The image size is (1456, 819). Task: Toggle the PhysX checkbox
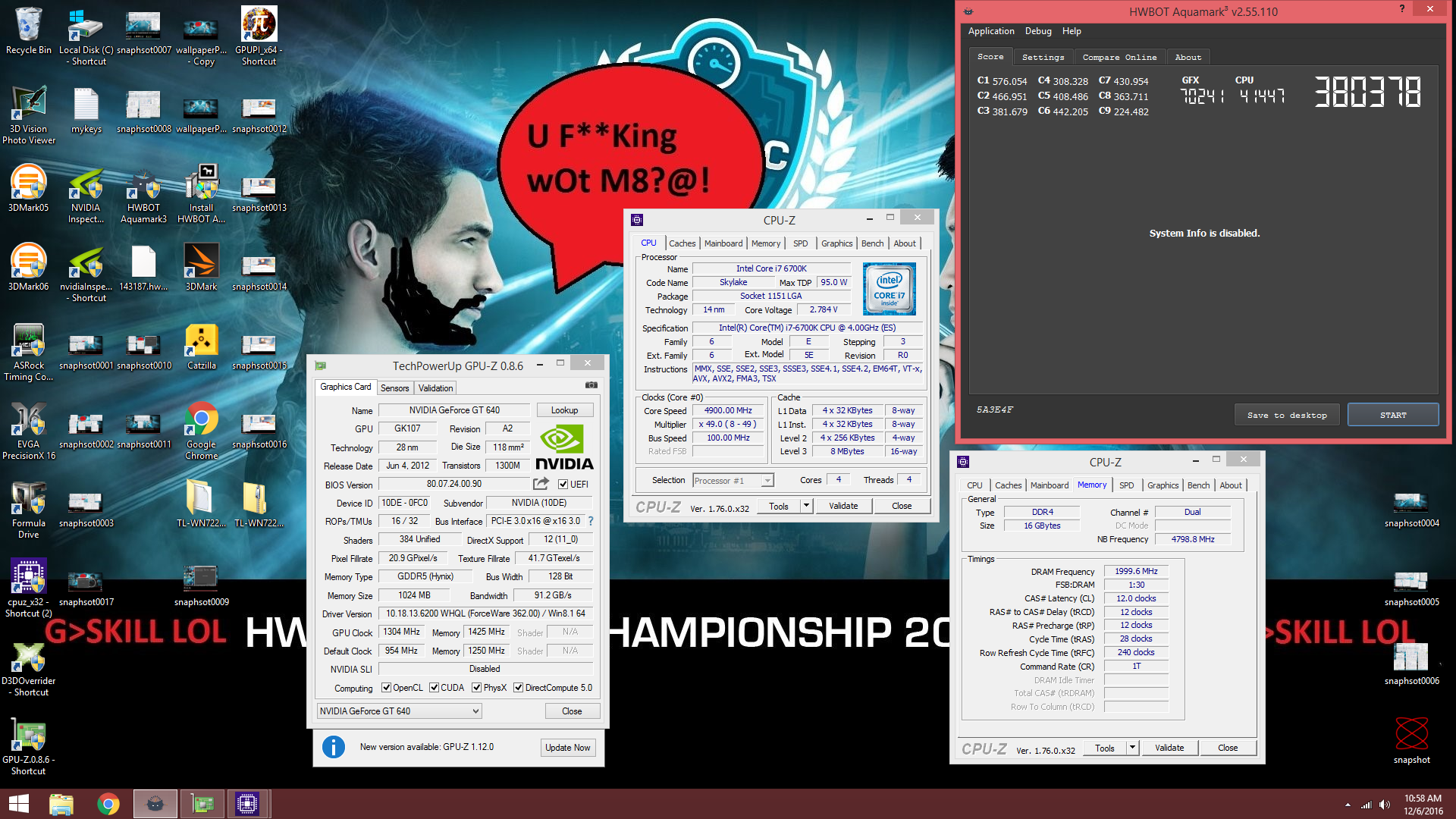coord(476,688)
